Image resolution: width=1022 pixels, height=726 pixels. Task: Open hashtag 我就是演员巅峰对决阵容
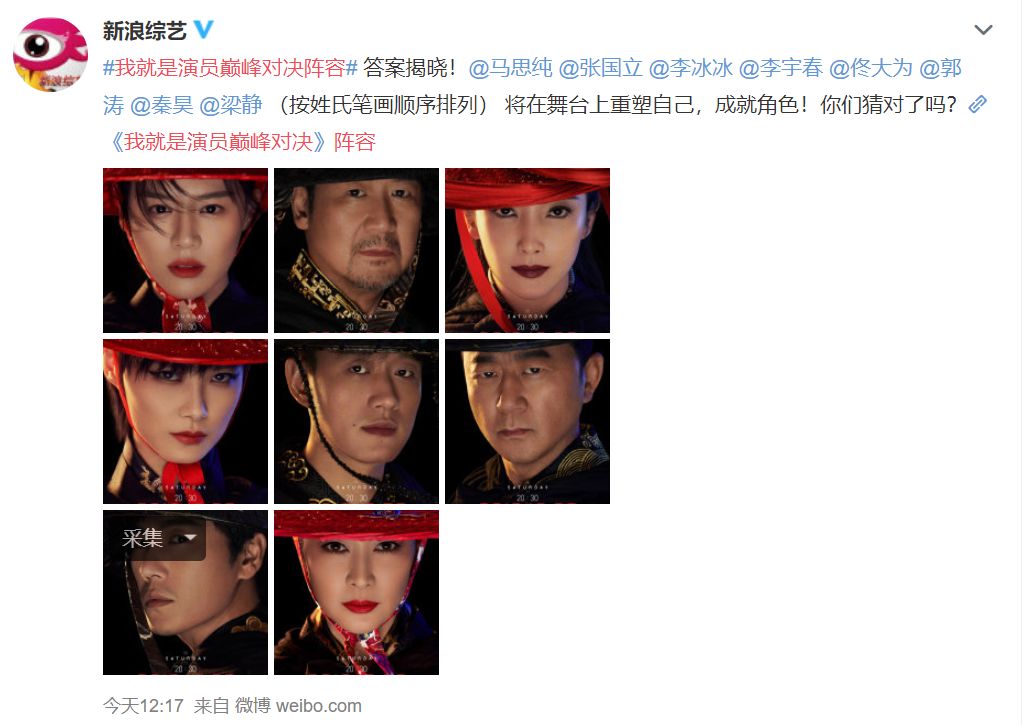pyautogui.click(x=230, y=67)
